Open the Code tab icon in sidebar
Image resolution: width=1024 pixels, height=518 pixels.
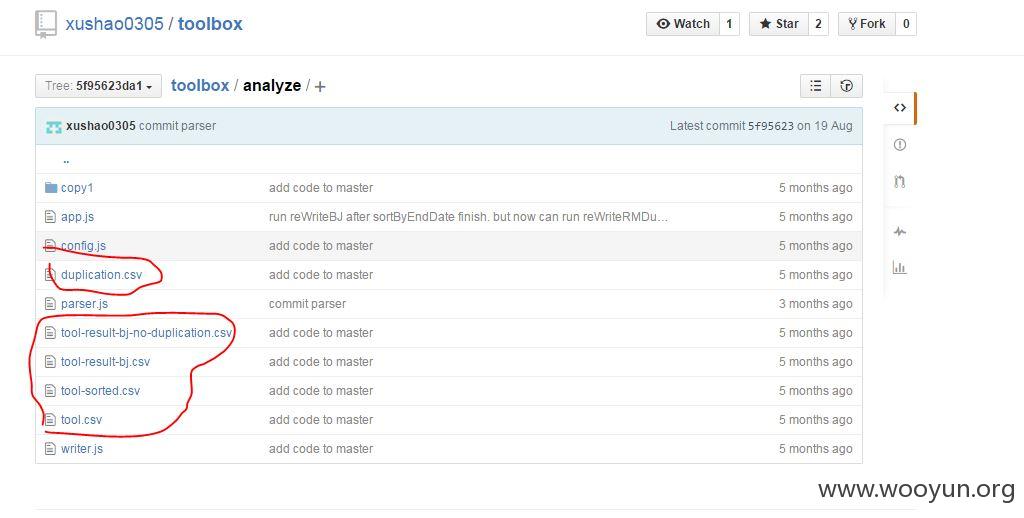click(900, 108)
